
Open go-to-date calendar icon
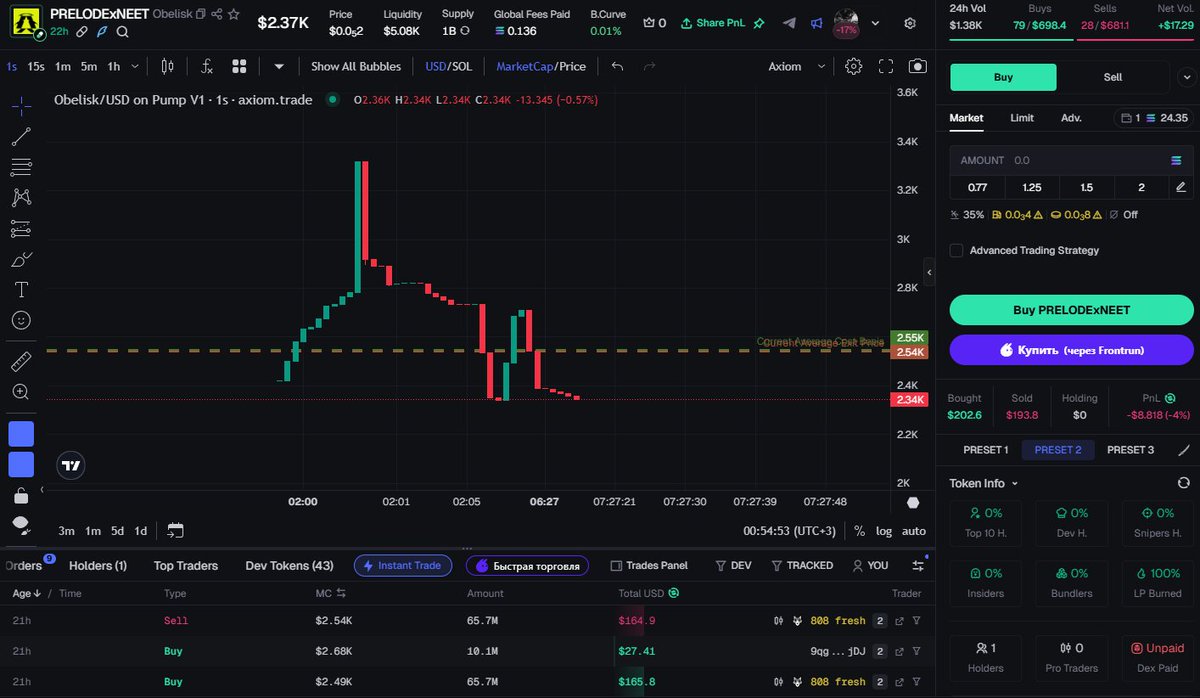point(175,530)
